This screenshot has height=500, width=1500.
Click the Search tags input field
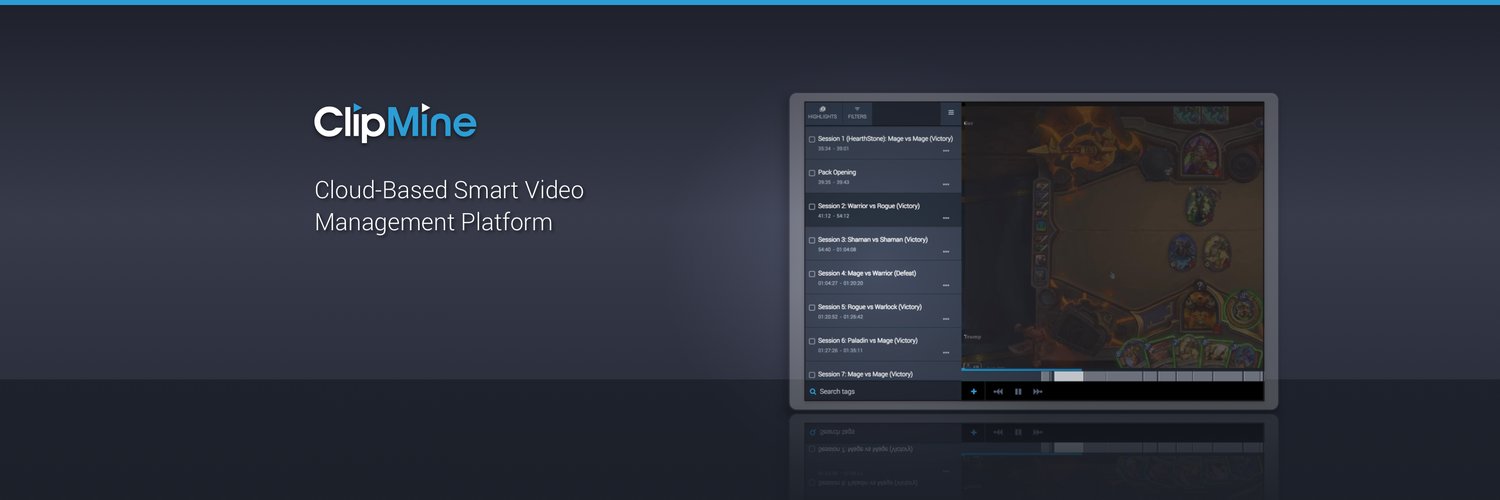point(883,392)
